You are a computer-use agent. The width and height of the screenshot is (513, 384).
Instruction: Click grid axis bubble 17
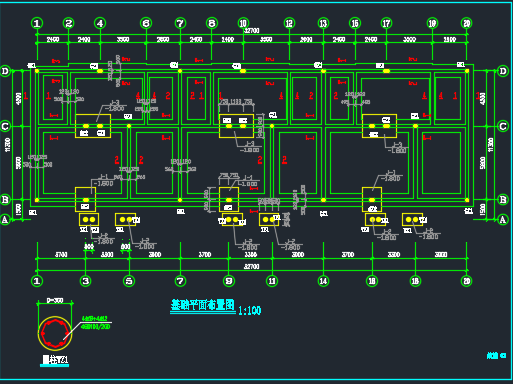pos(386,23)
